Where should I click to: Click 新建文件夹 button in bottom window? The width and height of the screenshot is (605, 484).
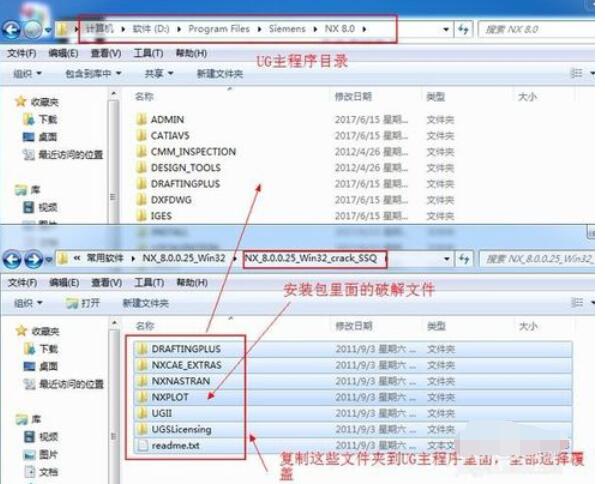146,303
